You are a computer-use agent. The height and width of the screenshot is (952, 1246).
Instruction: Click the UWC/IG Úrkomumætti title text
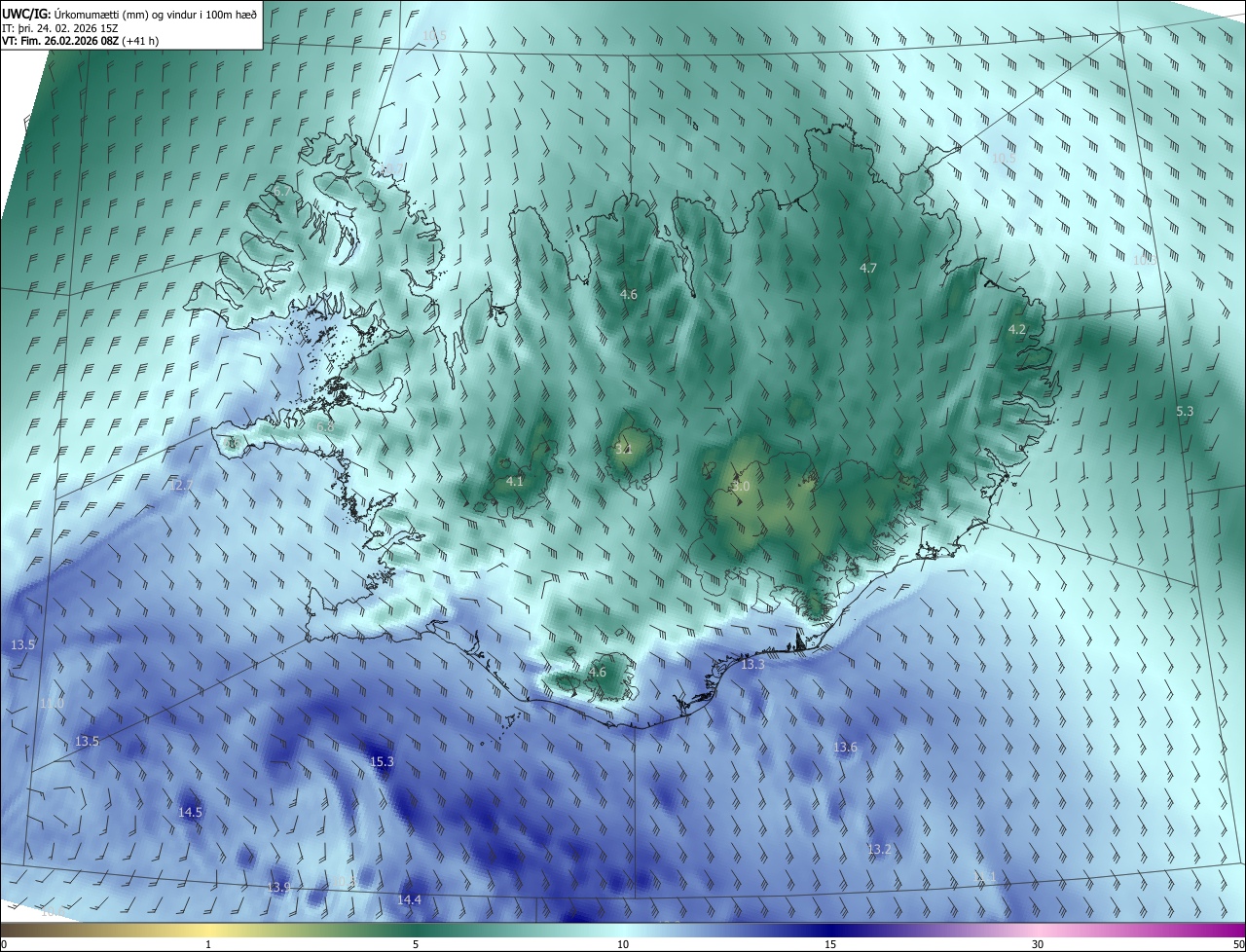pyautogui.click(x=129, y=14)
